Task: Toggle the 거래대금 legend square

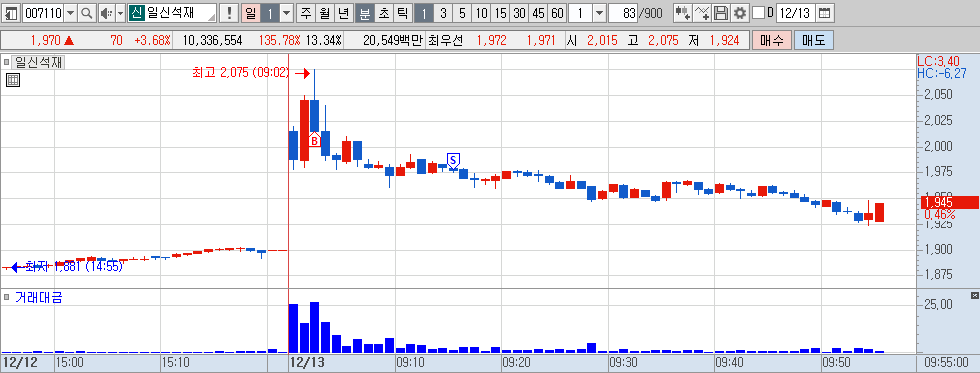Action: (7, 297)
